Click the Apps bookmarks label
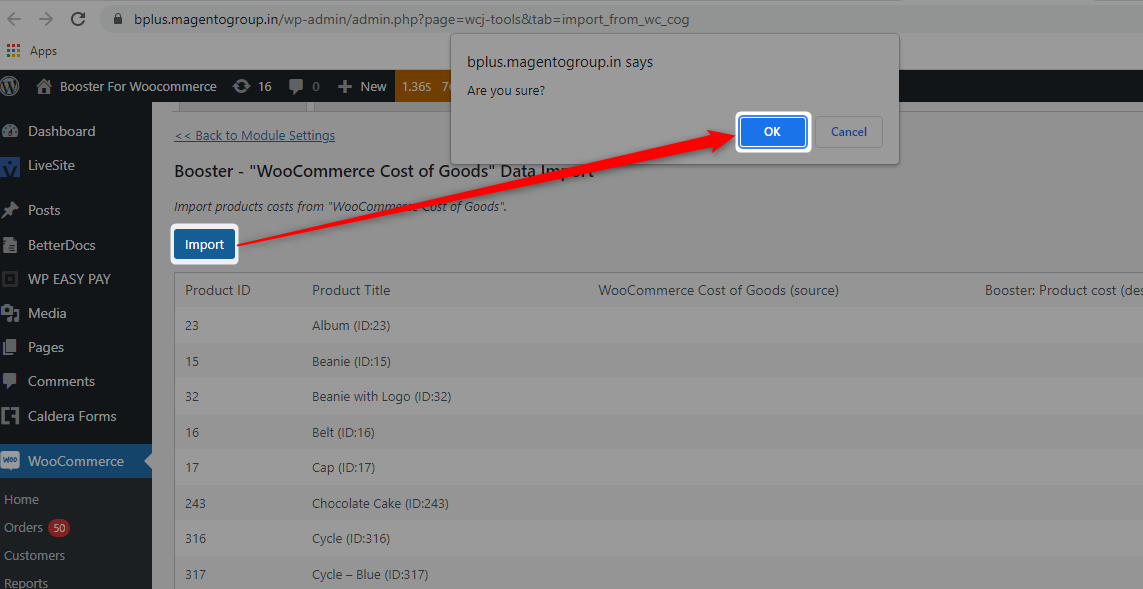The image size is (1143, 589). pyautogui.click(x=43, y=51)
